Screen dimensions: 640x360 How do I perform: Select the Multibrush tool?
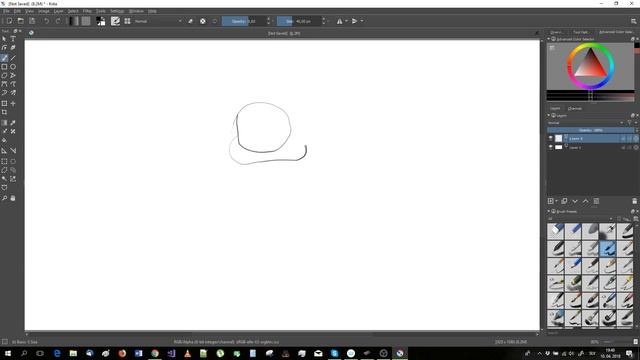pyautogui.click(x=13, y=93)
